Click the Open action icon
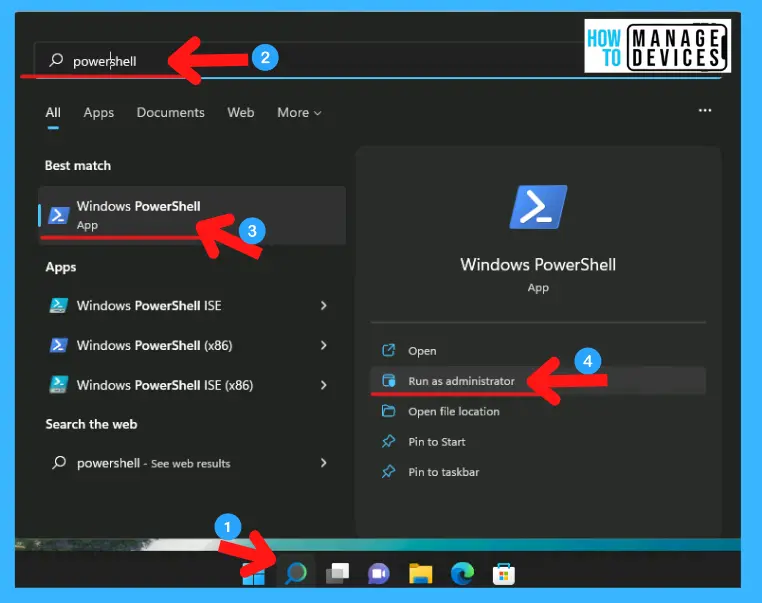The height and width of the screenshot is (603, 762). 388,350
